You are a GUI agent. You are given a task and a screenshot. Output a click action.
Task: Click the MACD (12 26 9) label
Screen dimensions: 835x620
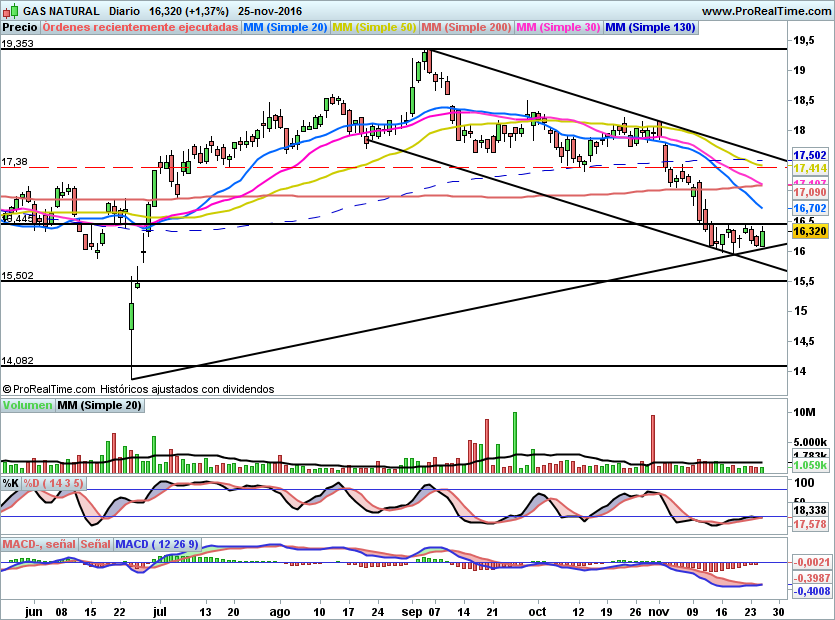pos(159,544)
